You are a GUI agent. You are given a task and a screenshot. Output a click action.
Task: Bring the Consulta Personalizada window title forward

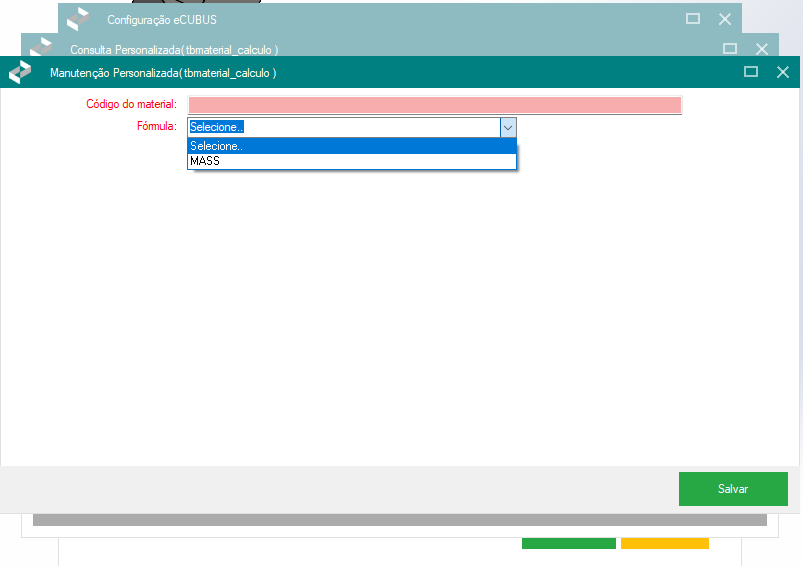click(x=174, y=49)
